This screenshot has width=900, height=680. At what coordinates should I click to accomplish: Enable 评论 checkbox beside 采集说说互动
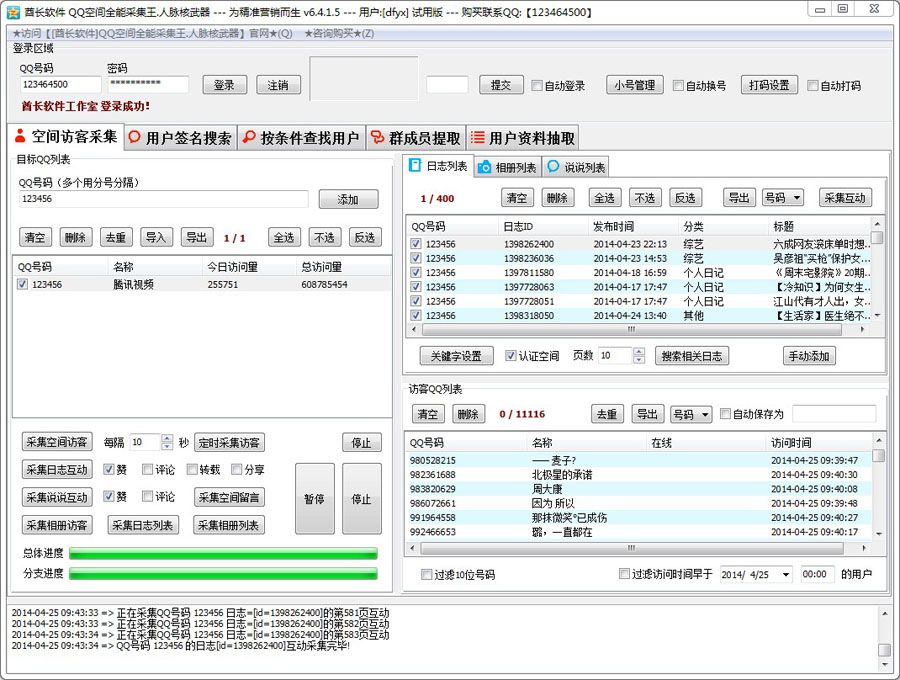pos(148,496)
